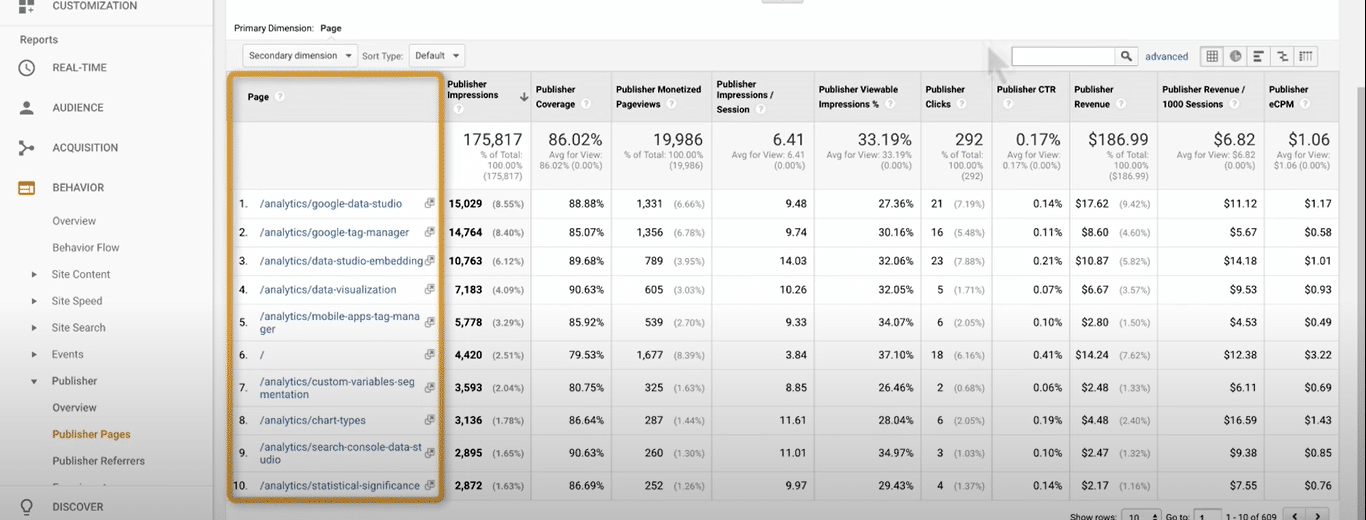Screen dimensions: 1366x520
Task: Click the Acquisition arrows icon
Action: point(27,148)
